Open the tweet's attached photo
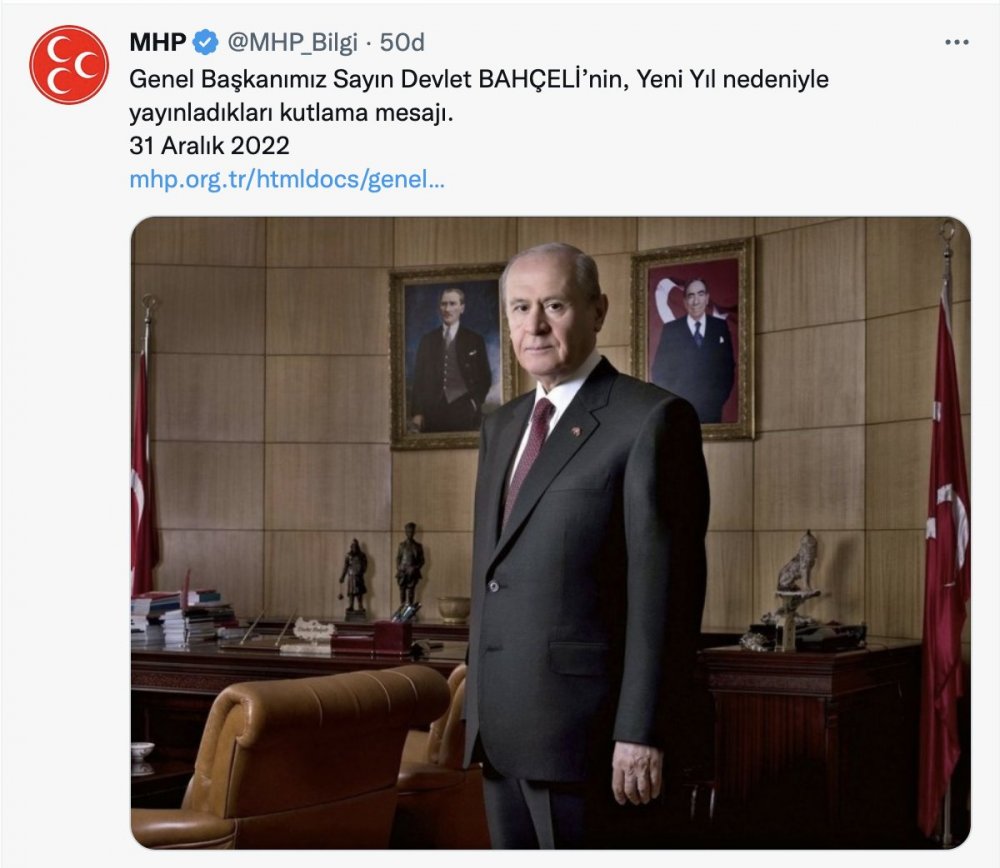Screen dimensions: 1000x868 click(550, 533)
